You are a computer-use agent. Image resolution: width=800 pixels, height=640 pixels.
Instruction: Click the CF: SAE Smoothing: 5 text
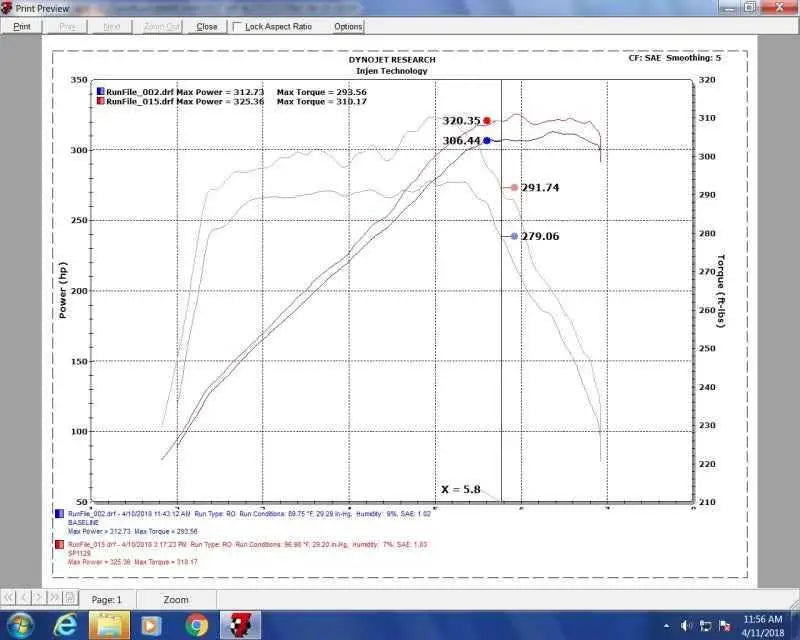point(674,58)
